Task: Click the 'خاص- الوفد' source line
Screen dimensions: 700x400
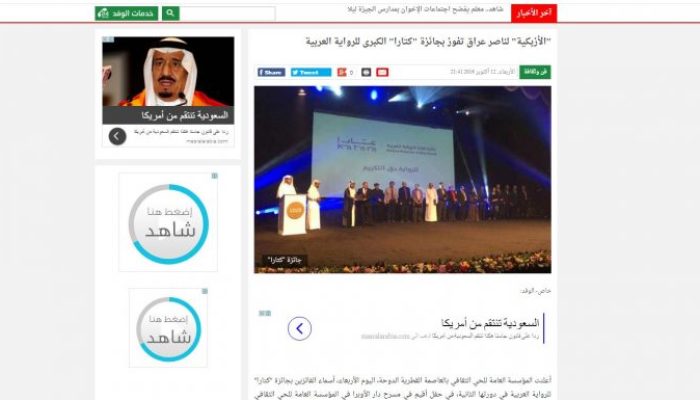Action: [x=535, y=291]
